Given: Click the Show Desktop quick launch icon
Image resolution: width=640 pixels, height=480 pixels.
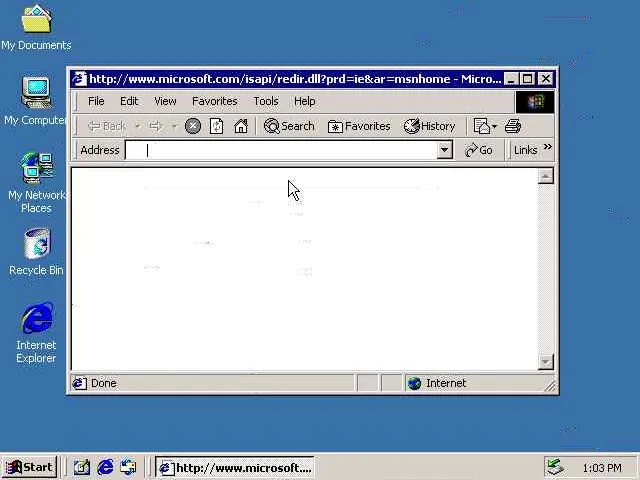Looking at the screenshot, I should (x=82, y=467).
